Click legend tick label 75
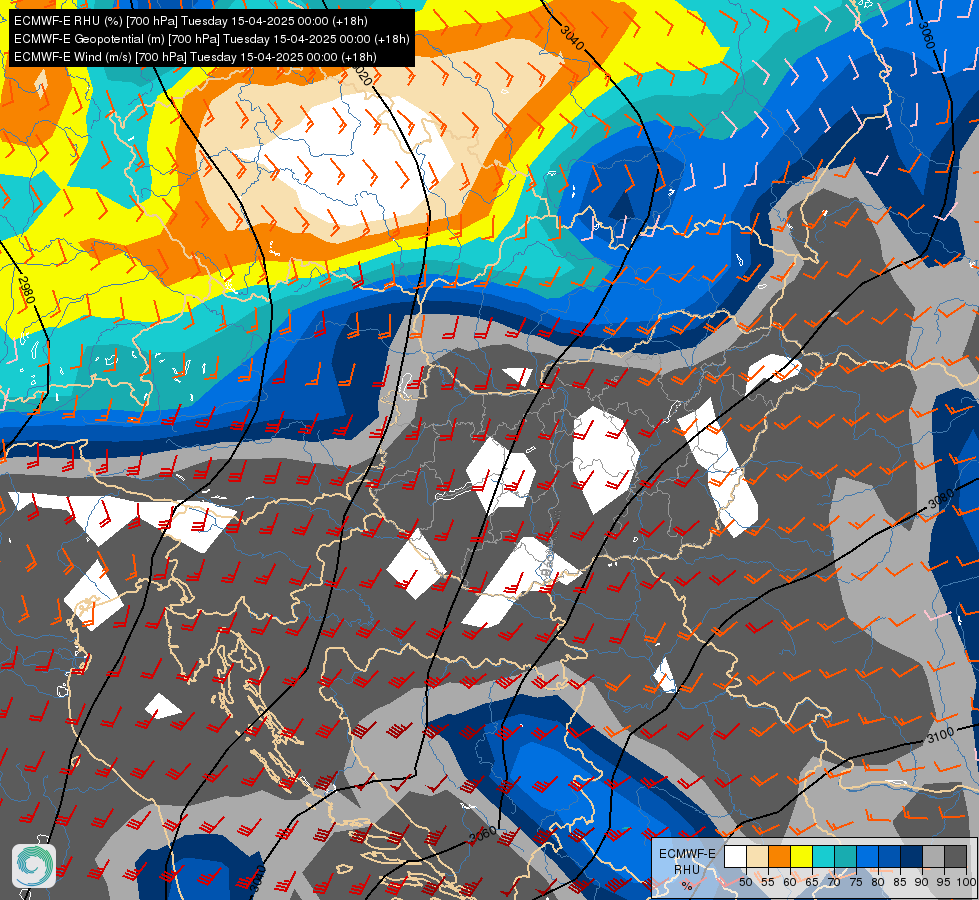Image resolution: width=979 pixels, height=900 pixels. pos(856,882)
